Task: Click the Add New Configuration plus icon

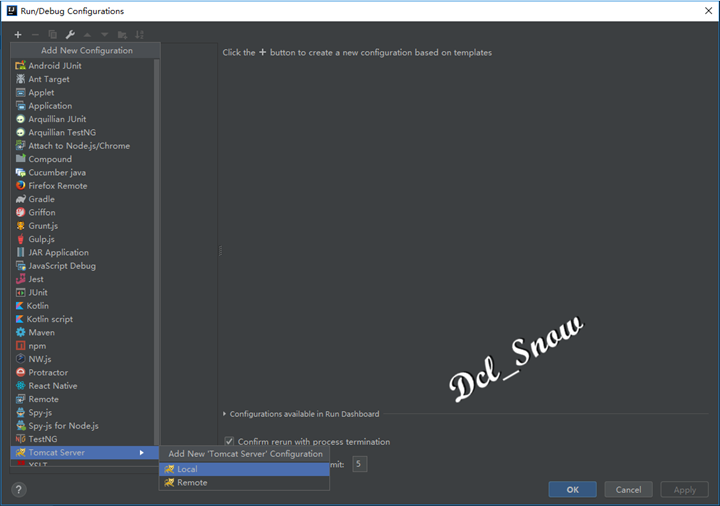Action: [x=18, y=34]
